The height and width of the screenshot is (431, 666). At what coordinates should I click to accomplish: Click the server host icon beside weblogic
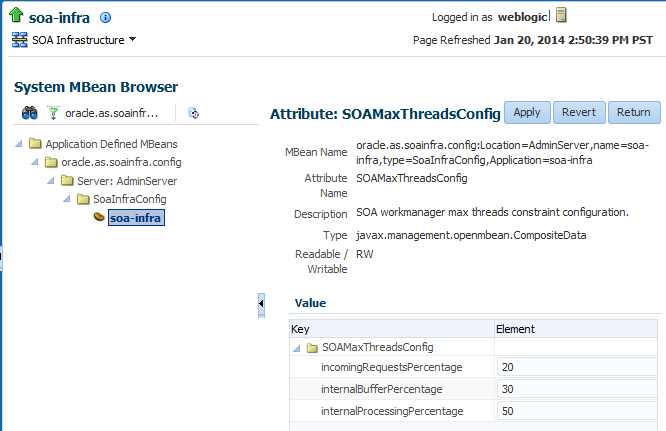pyautogui.click(x=561, y=15)
